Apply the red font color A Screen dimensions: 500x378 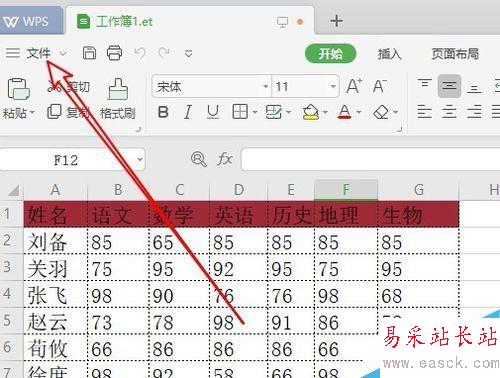point(345,112)
